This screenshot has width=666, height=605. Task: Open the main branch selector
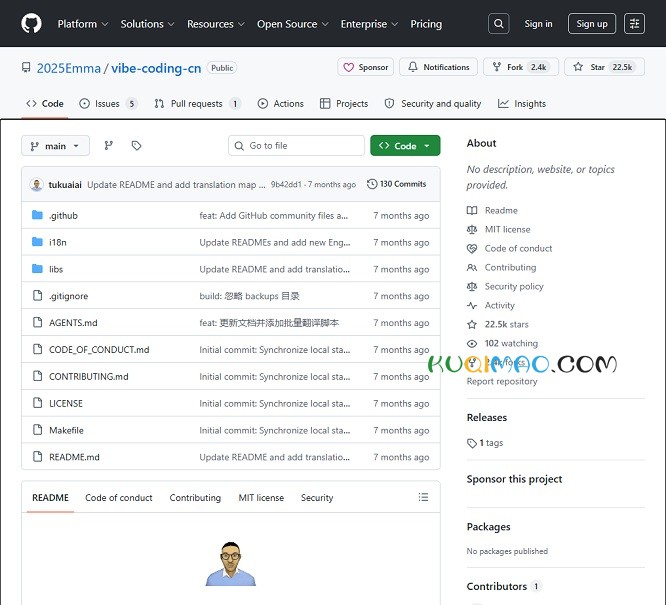55,146
